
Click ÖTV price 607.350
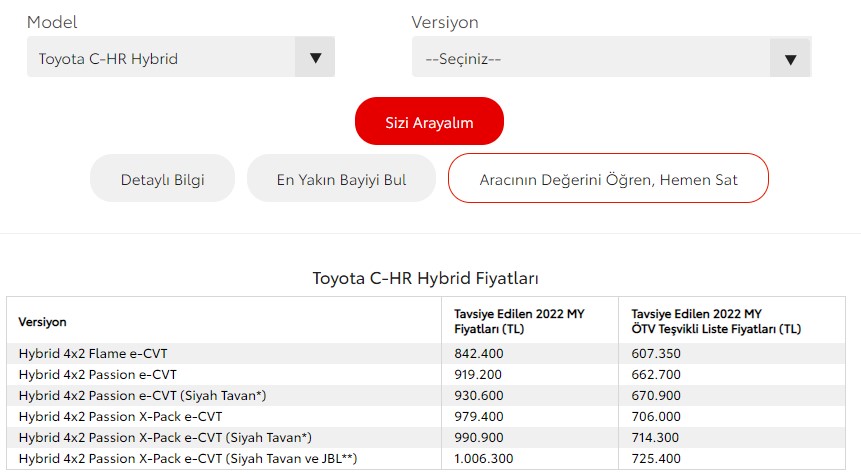(x=656, y=354)
